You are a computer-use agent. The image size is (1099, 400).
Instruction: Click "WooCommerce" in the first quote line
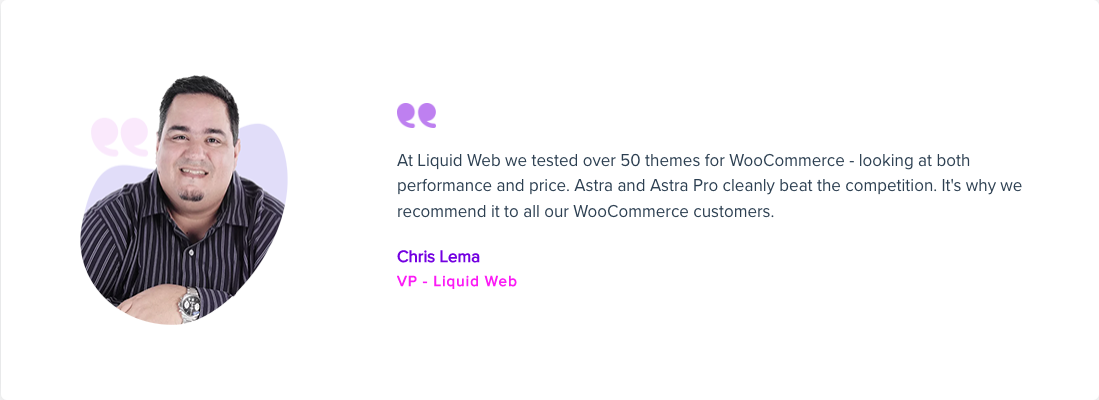(786, 160)
